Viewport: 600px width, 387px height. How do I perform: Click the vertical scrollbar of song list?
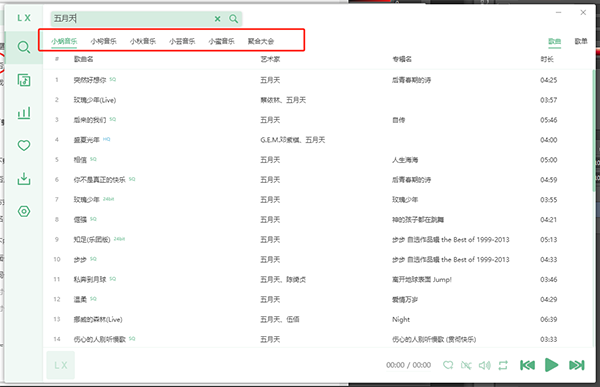(593, 130)
